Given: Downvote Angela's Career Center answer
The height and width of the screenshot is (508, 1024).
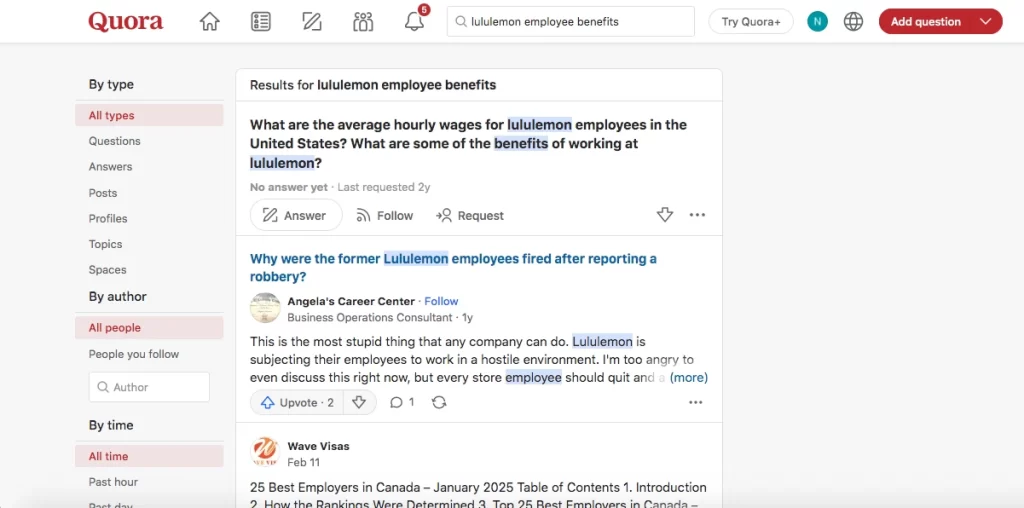Looking at the screenshot, I should tap(359, 402).
